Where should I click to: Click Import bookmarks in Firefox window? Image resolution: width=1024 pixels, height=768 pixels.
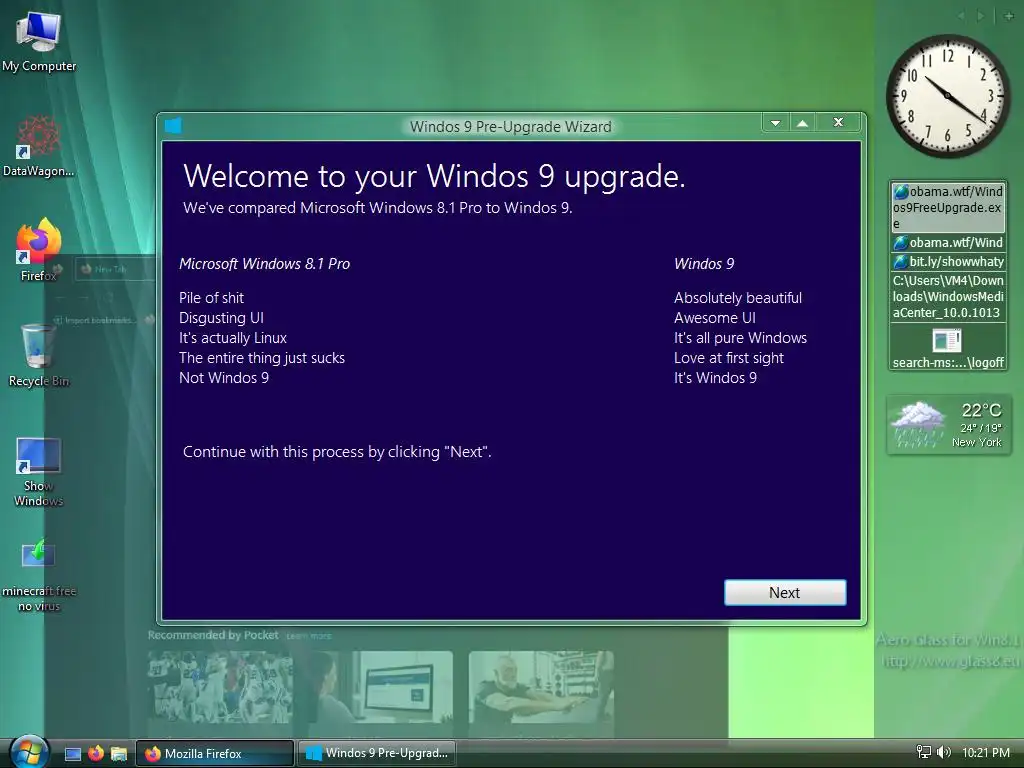pyautogui.click(x=95, y=320)
